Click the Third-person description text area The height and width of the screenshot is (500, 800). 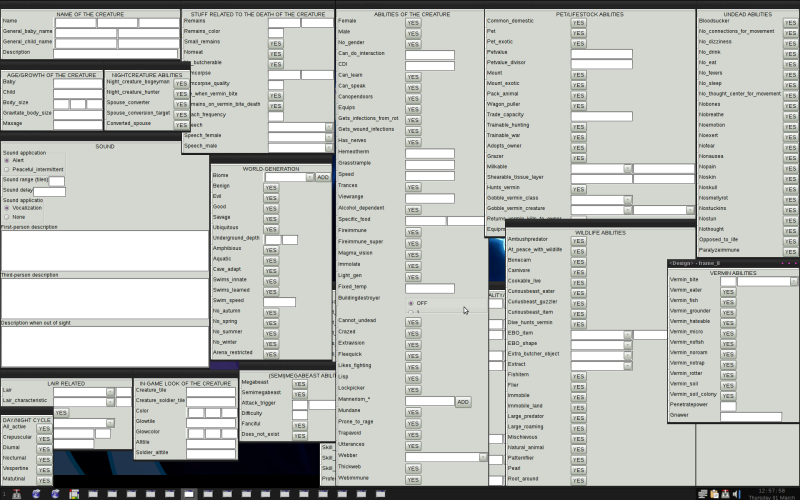point(105,298)
